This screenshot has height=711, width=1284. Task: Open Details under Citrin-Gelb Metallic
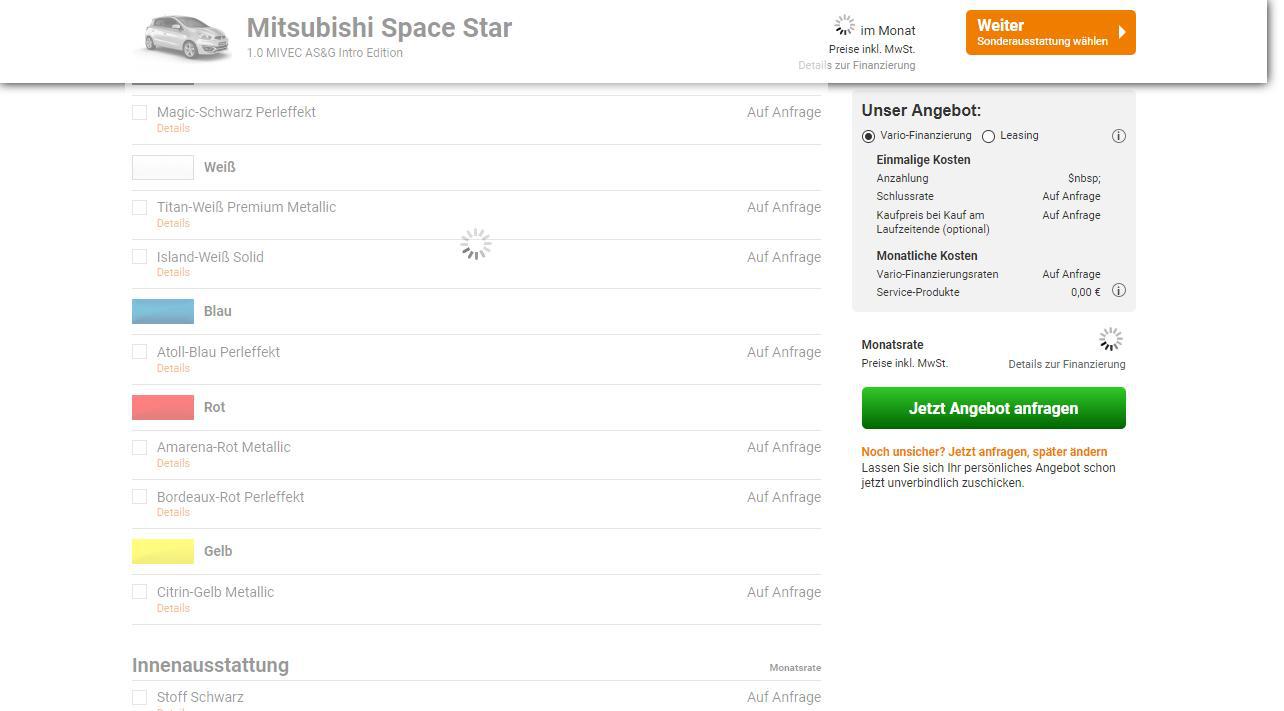[173, 608]
